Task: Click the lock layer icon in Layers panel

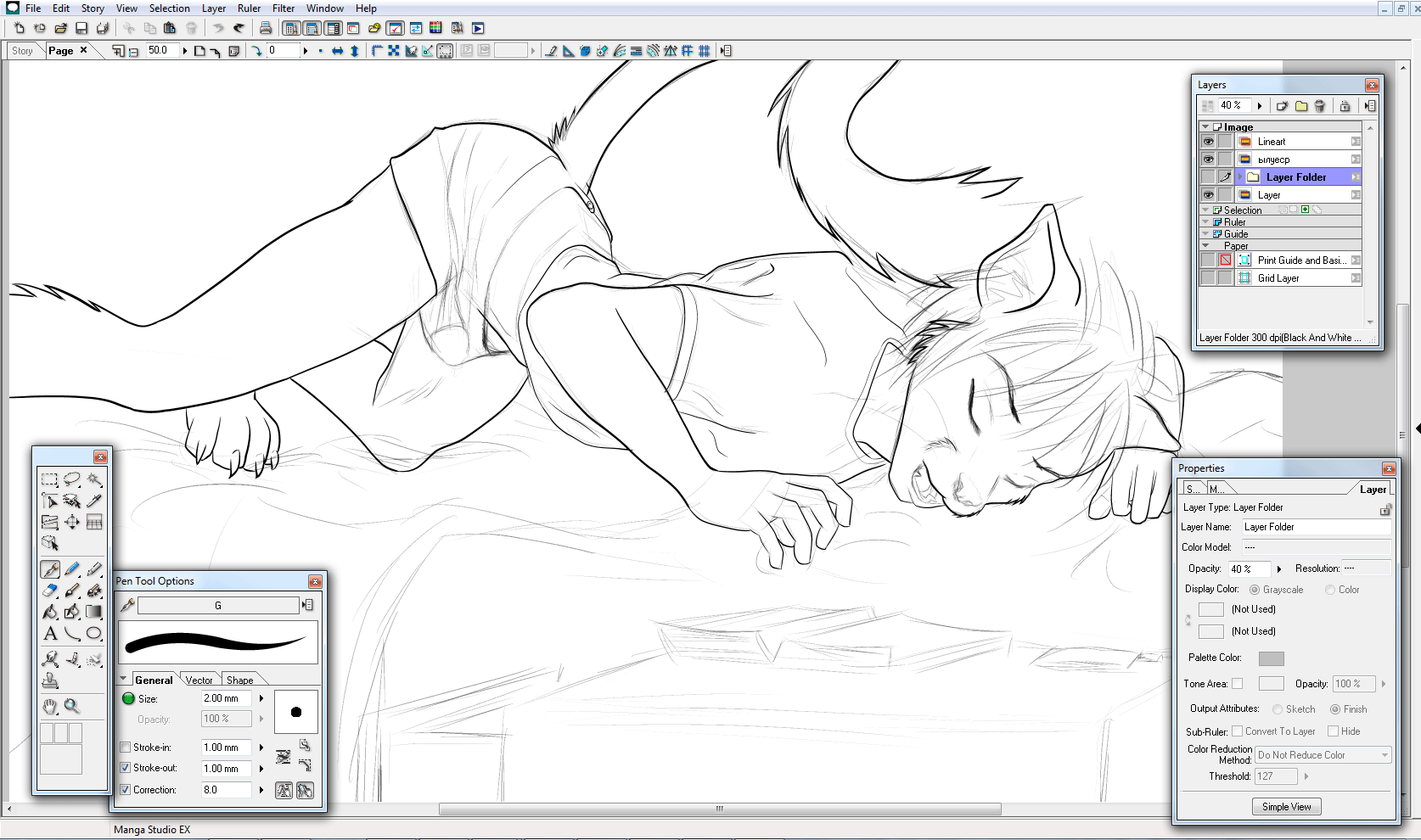Action: pos(1345,106)
